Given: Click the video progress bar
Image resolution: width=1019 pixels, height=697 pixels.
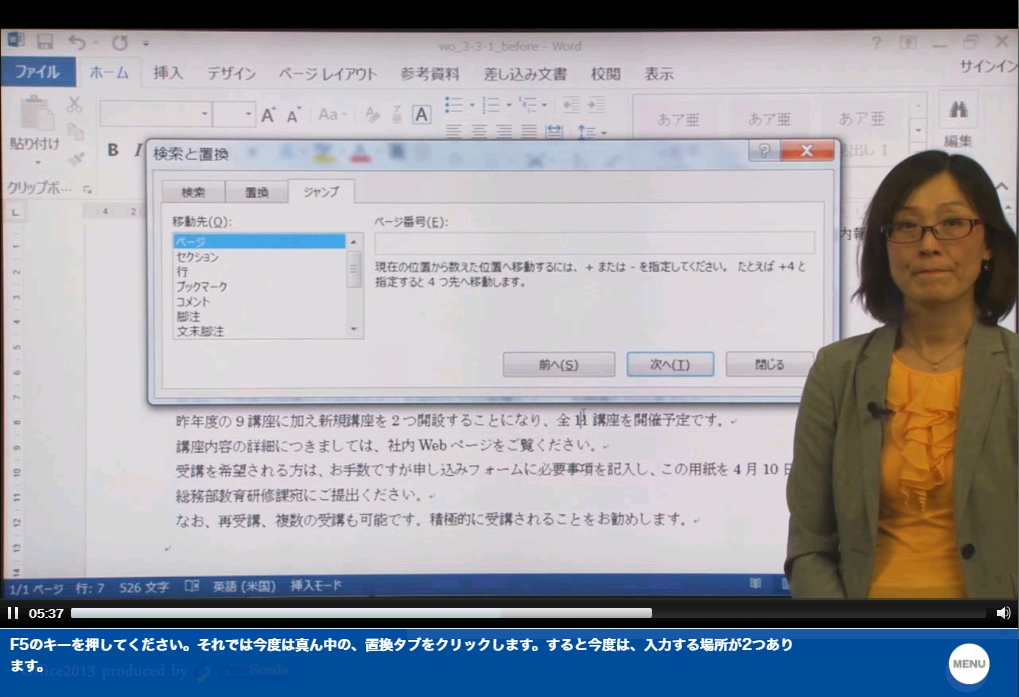Looking at the screenshot, I should (528, 613).
